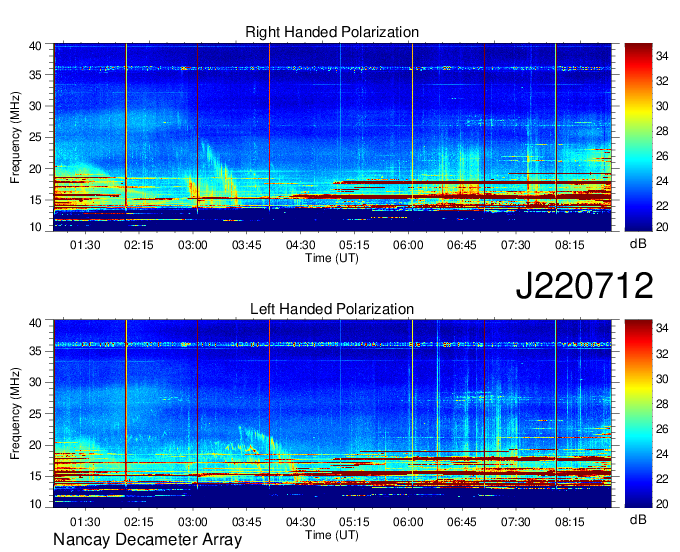Click the 40 MHz tick of the Right Handed plot
Screen dimensions: 680x552
pyautogui.click(x=35, y=46)
